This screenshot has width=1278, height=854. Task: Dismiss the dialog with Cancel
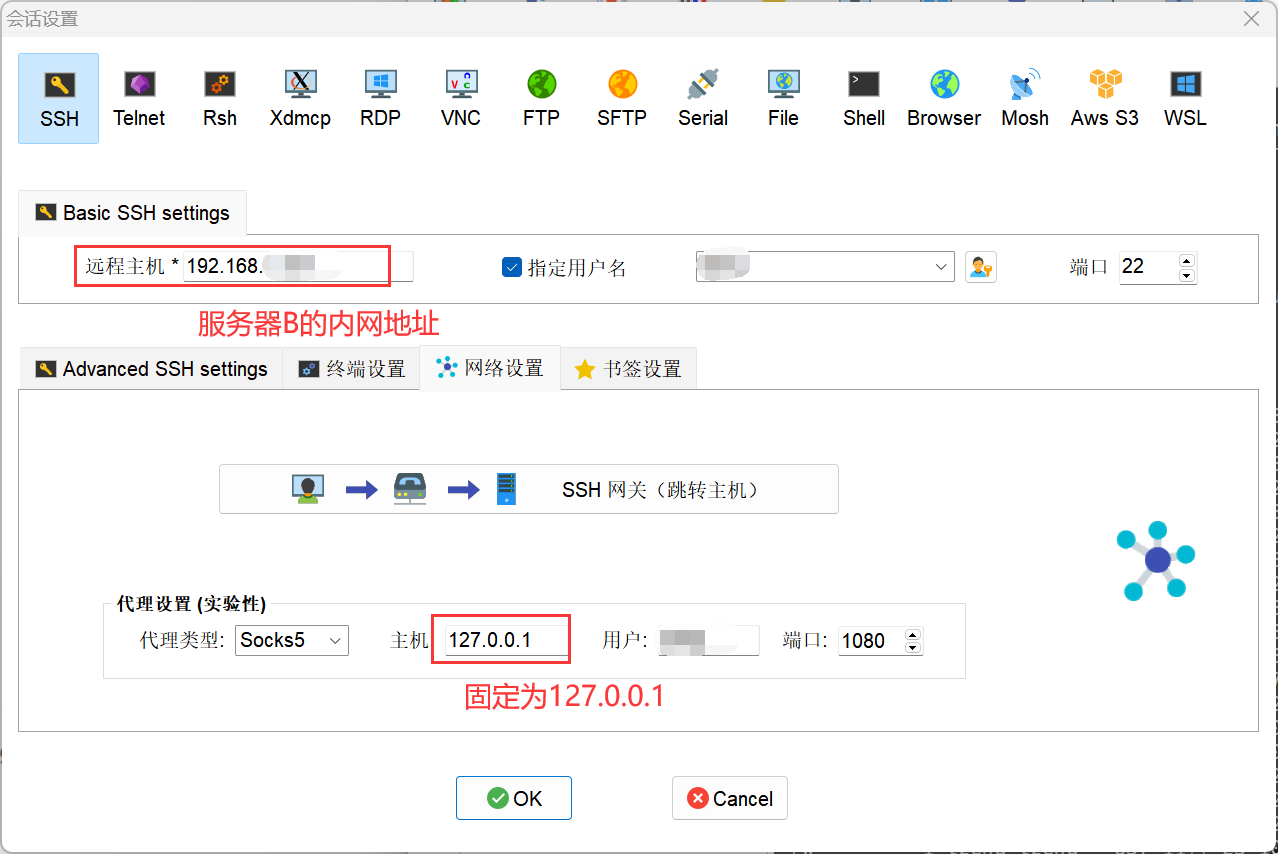tap(729, 797)
